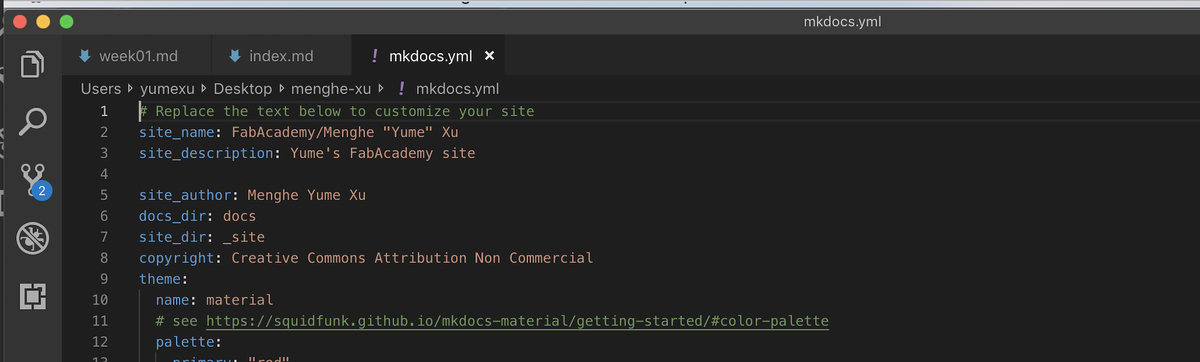Click the markdown icon on index.md tab
The width and height of the screenshot is (1200, 362).
coord(235,55)
